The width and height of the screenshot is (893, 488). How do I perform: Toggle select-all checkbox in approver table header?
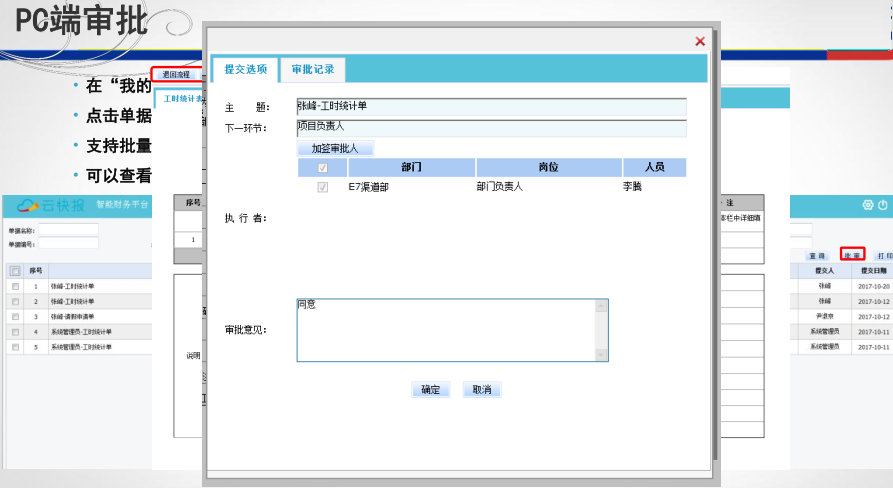coord(322,168)
